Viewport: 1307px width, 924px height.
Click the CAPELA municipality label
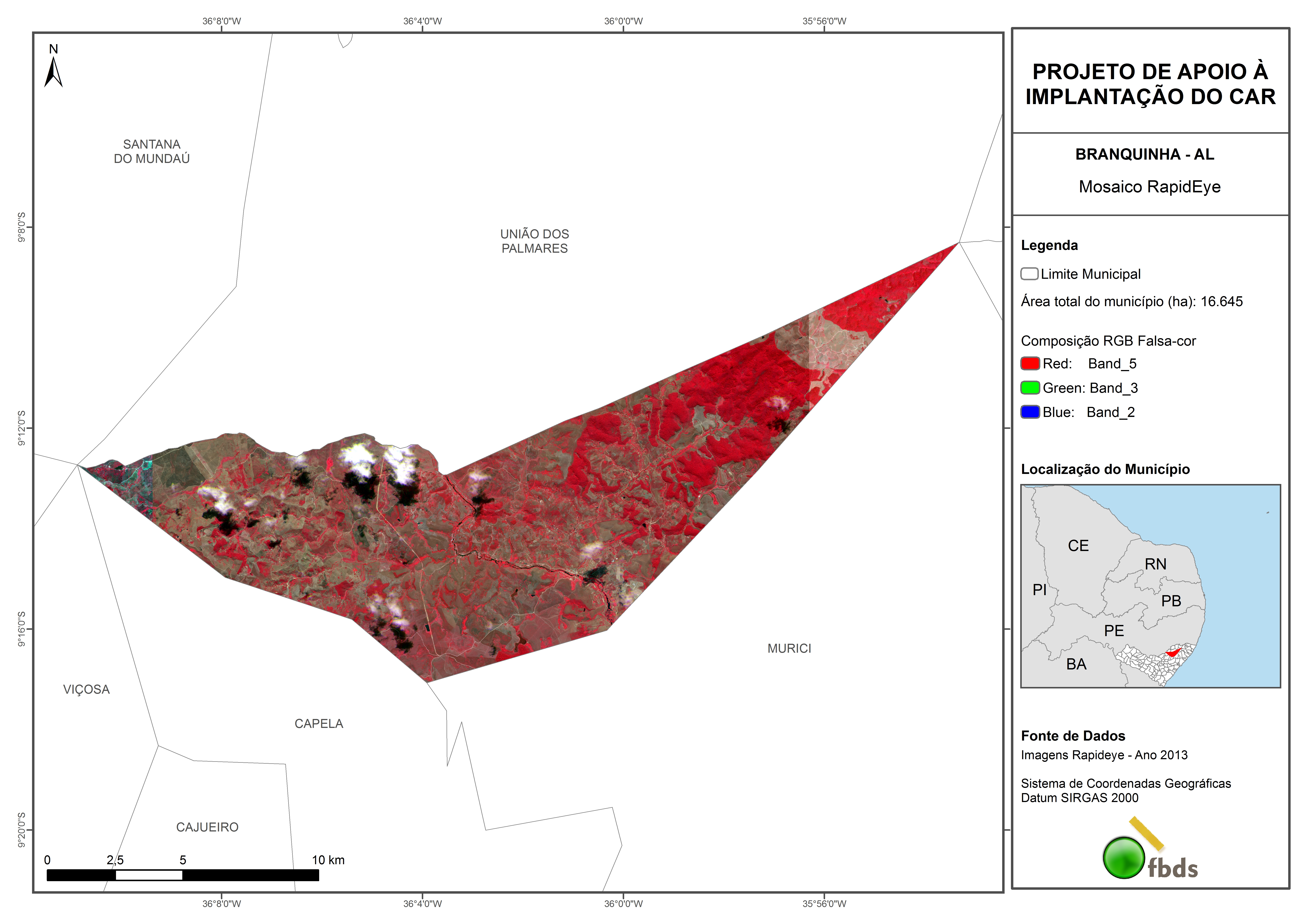point(319,724)
